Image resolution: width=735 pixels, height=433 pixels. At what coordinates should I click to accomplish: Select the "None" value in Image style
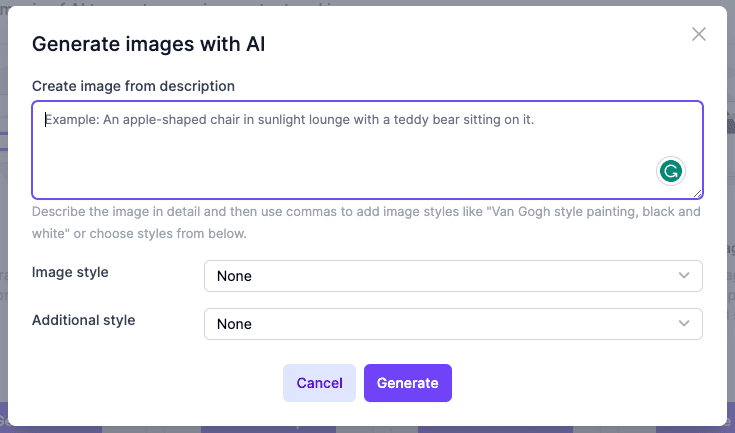tap(235, 276)
